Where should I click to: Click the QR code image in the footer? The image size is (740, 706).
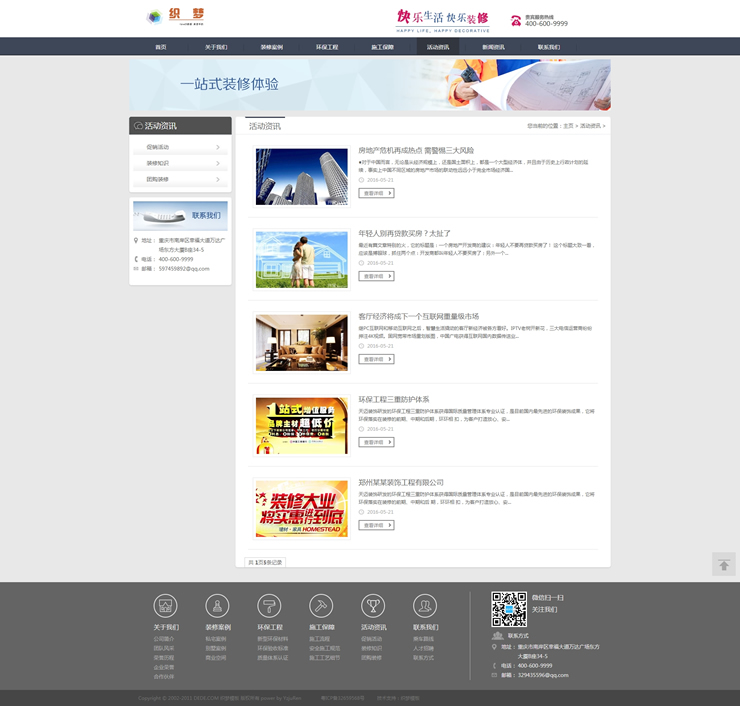[x=508, y=609]
